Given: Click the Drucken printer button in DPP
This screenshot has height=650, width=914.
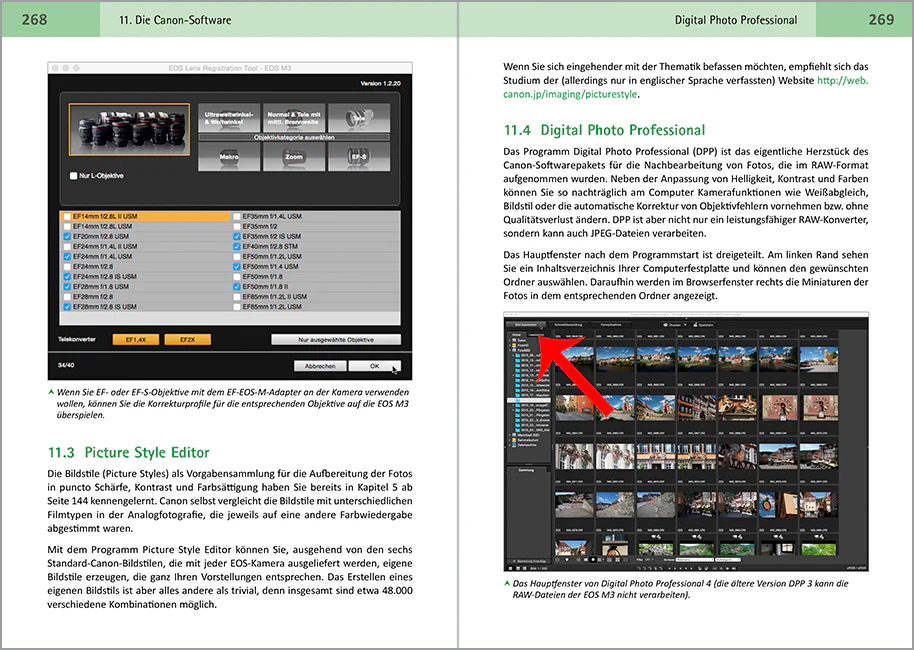Looking at the screenshot, I should (671, 325).
